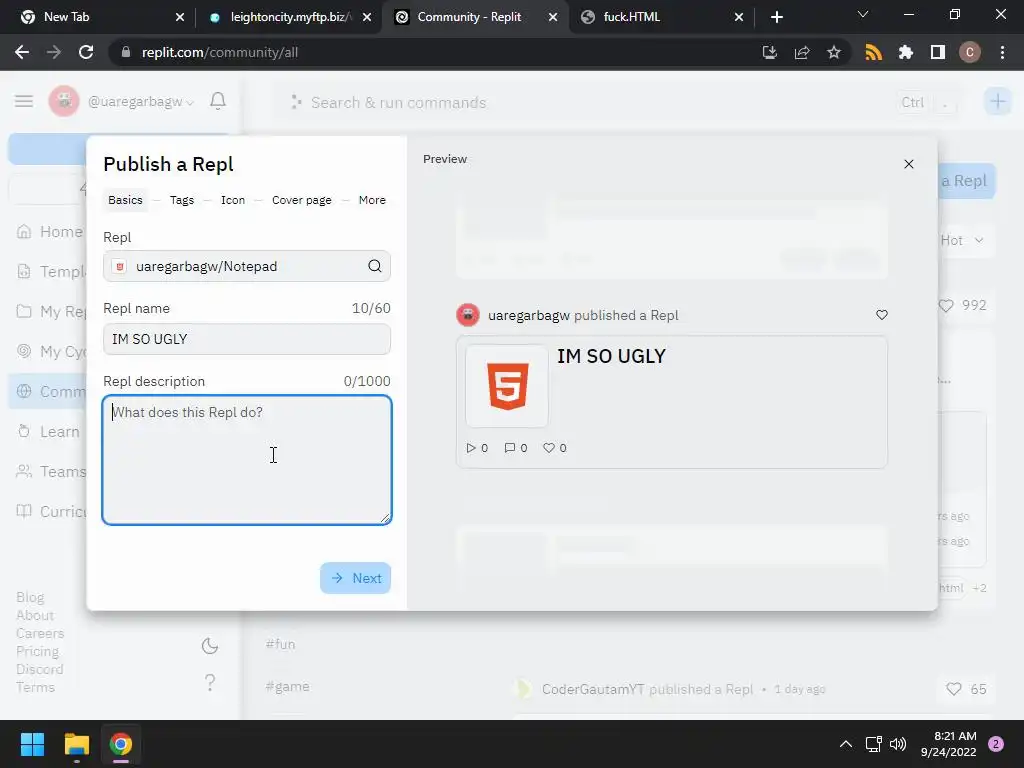The height and width of the screenshot is (768, 1024).
Task: Expand the @uaregarbagw account dropdown
Action: pyautogui.click(x=141, y=102)
